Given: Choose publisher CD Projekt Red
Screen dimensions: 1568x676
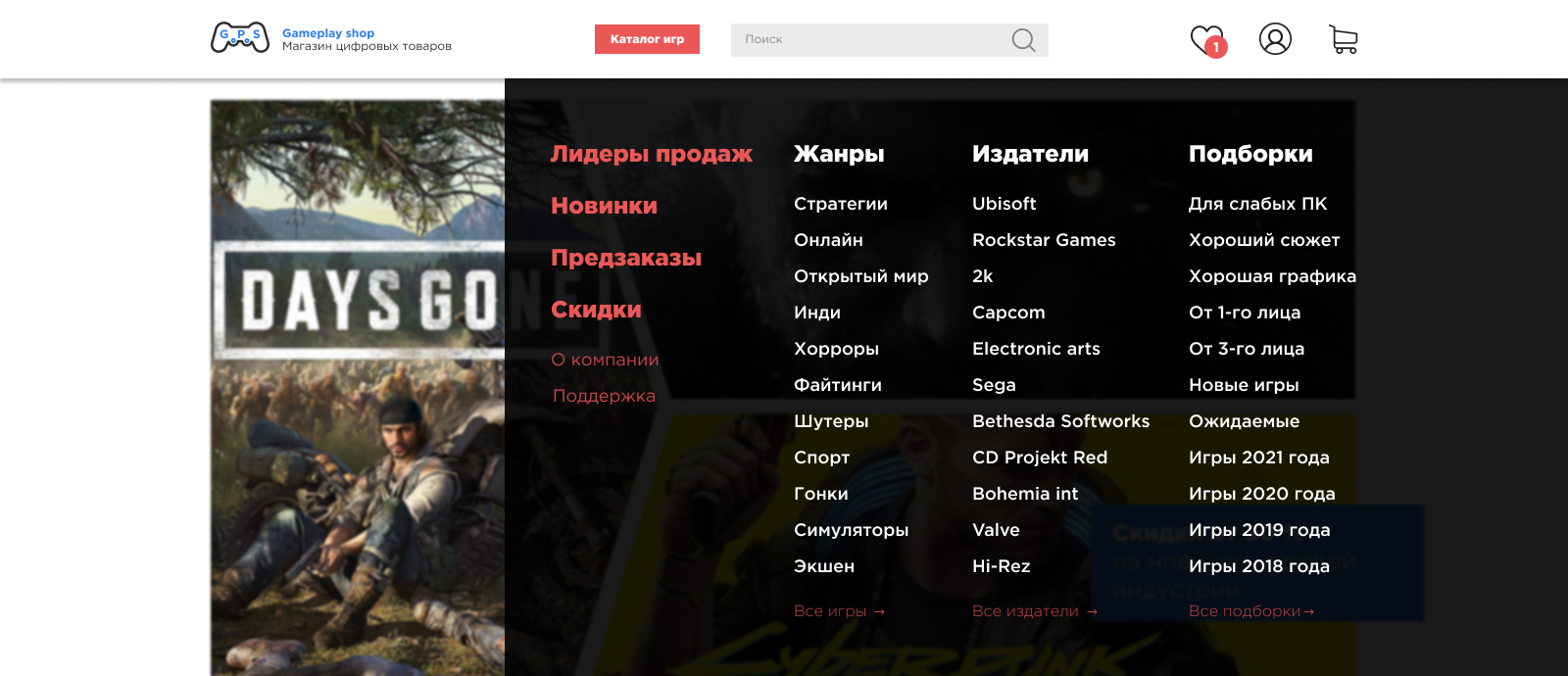Looking at the screenshot, I should tap(1040, 458).
